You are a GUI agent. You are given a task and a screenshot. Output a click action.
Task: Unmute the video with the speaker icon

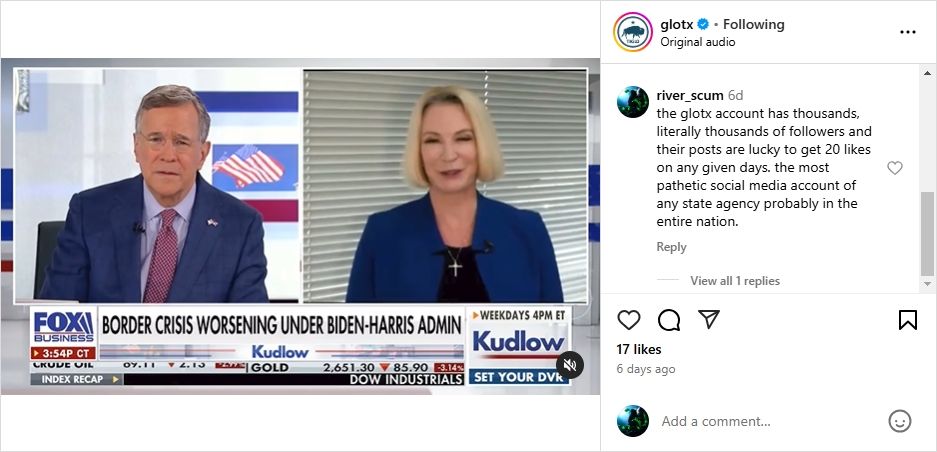pyautogui.click(x=570, y=365)
